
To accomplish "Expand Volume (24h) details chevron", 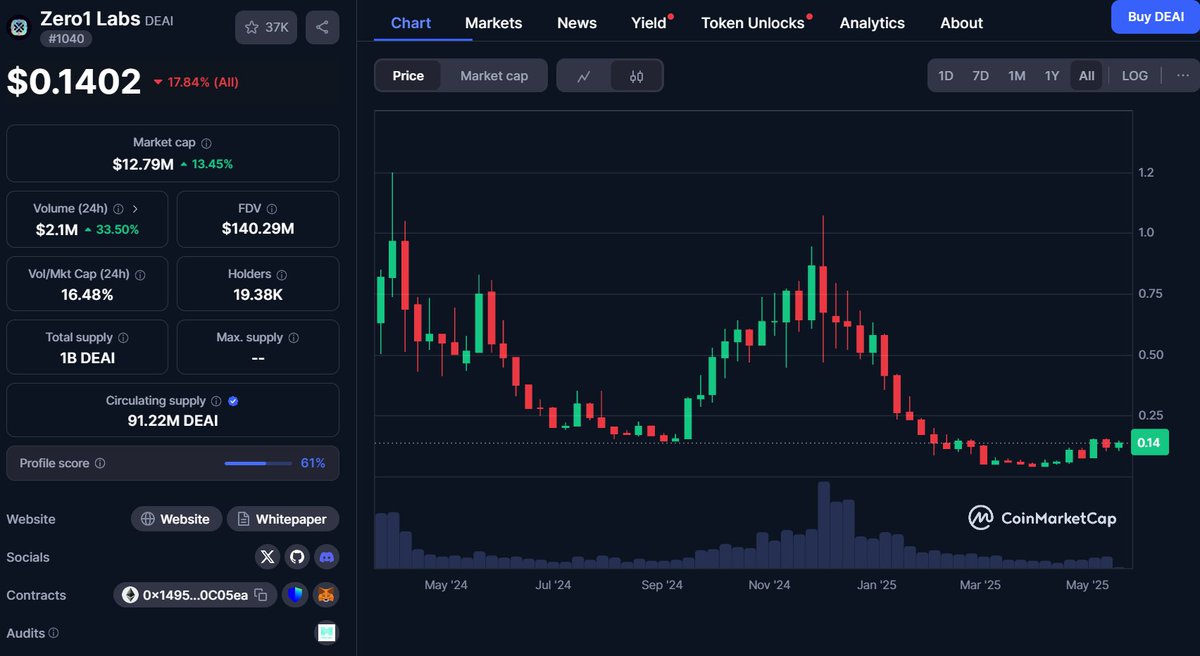I will click(135, 209).
